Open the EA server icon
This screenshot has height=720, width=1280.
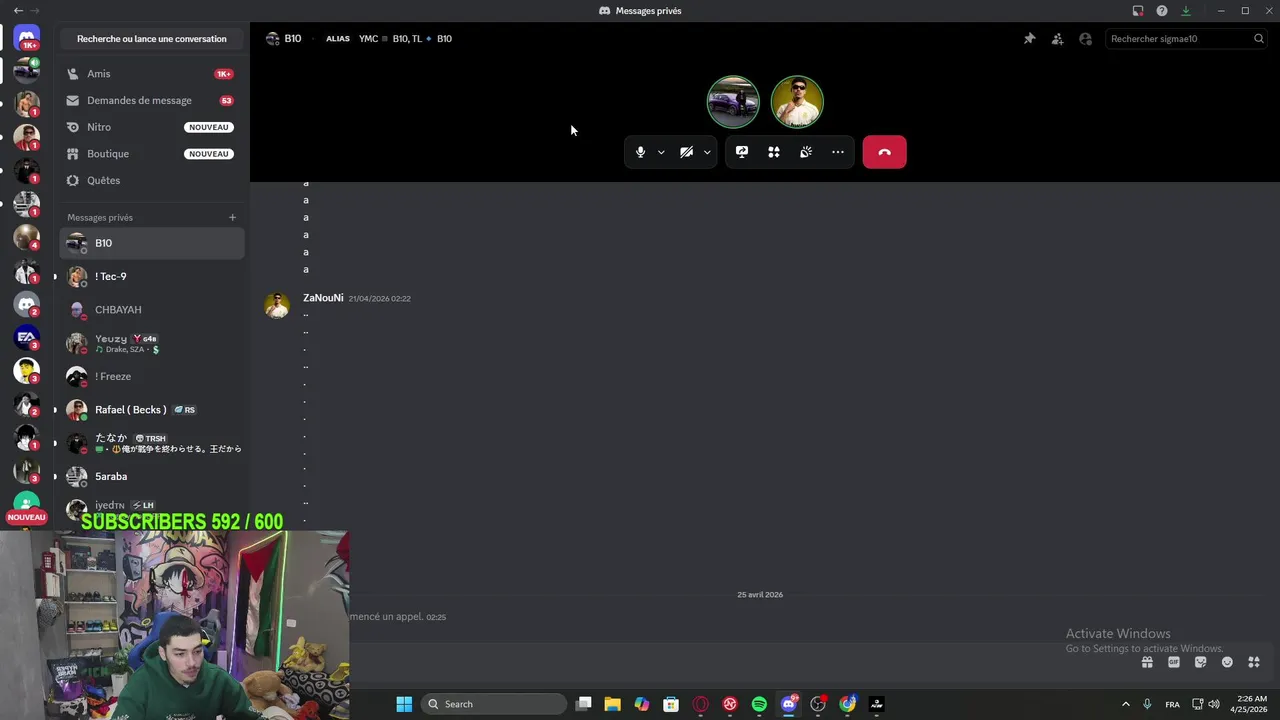(27, 337)
